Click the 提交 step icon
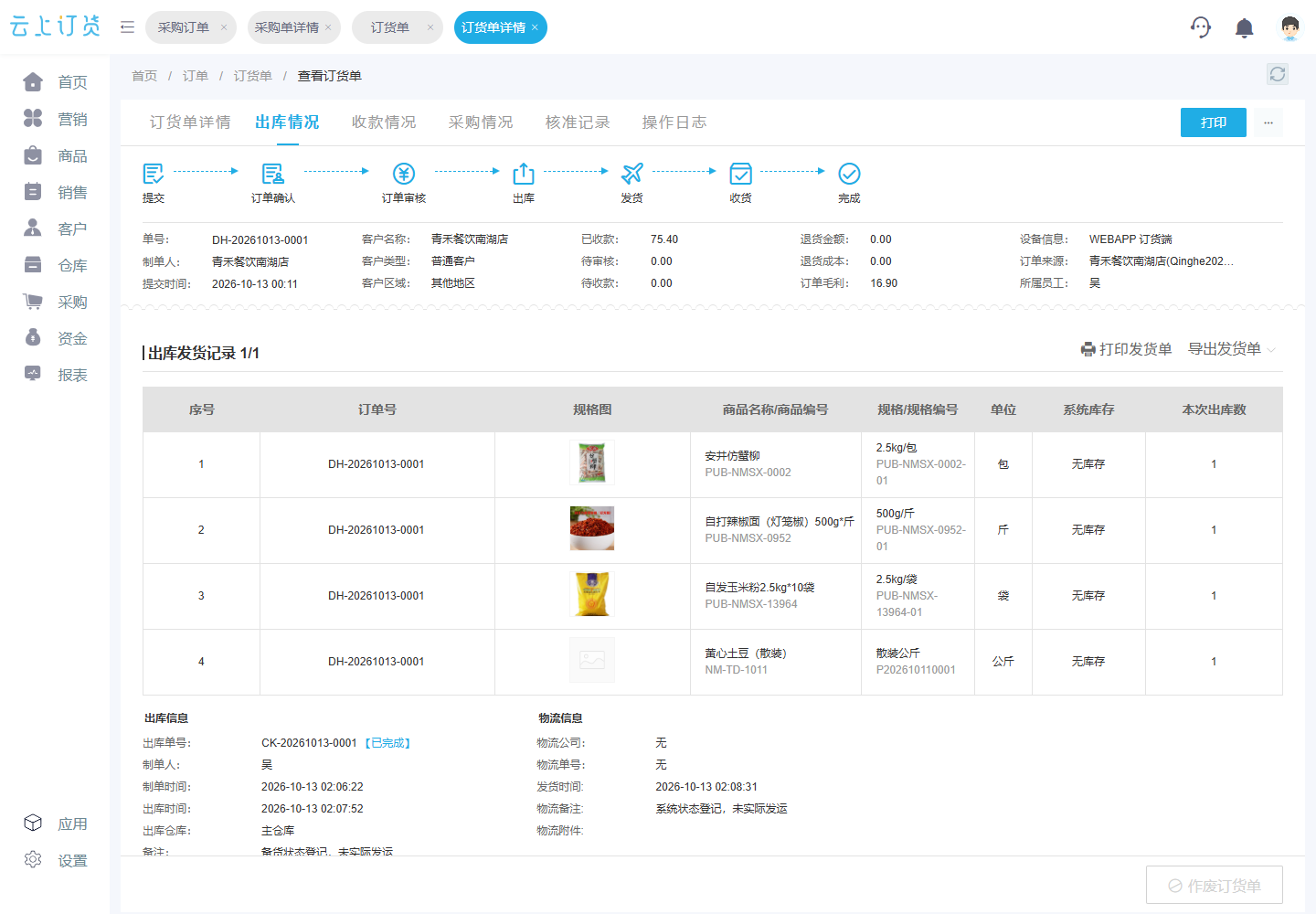This screenshot has width=1316, height=914. (154, 173)
